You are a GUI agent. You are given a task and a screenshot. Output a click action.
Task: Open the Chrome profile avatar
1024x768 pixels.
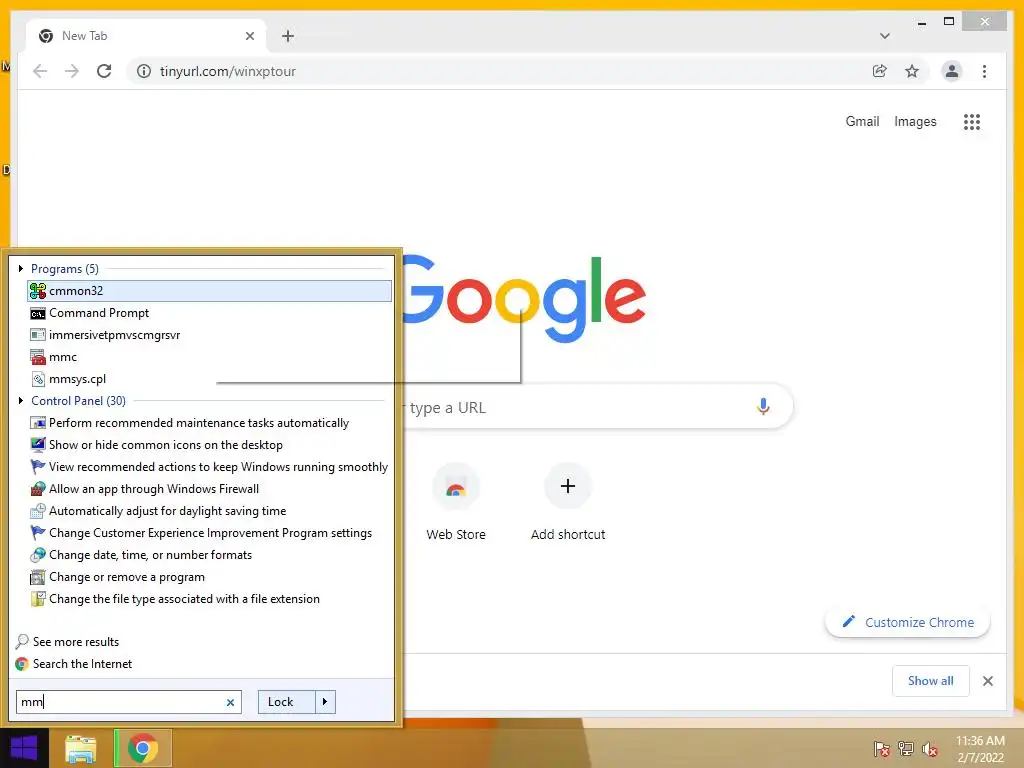coord(952,71)
